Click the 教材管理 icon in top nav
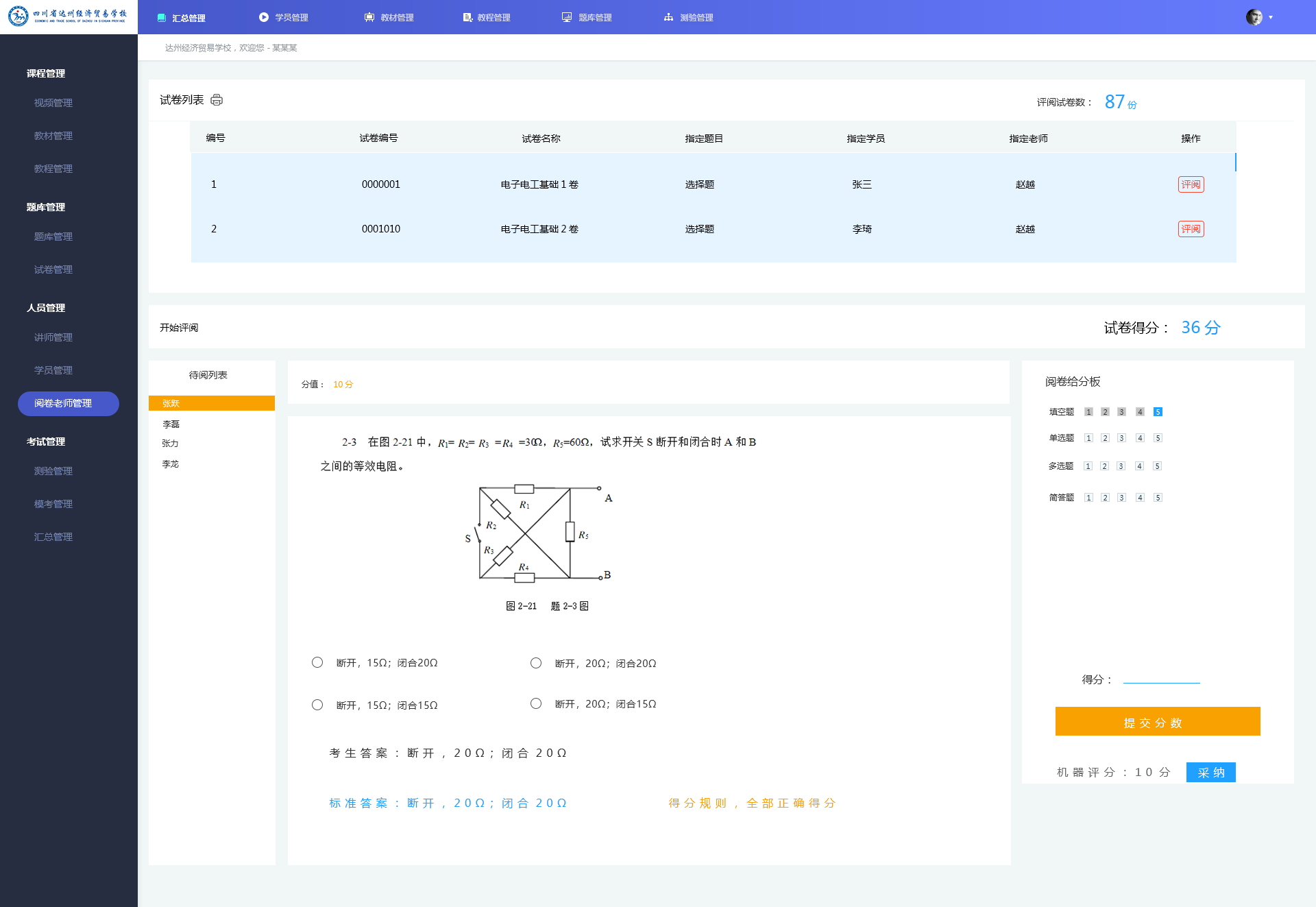This screenshot has width=1316, height=907. pos(369,17)
